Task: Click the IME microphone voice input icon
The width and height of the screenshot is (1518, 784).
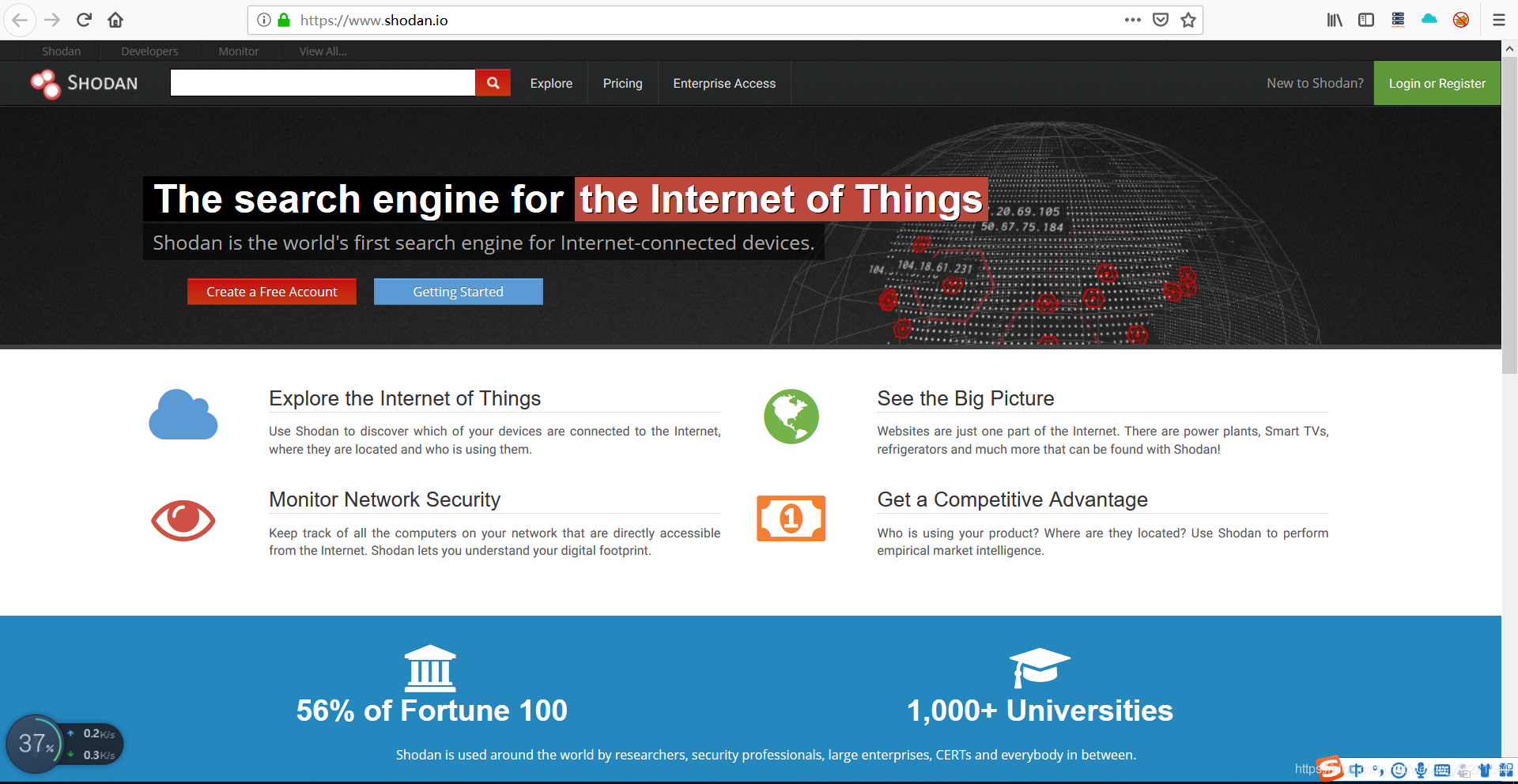Action: tap(1421, 770)
